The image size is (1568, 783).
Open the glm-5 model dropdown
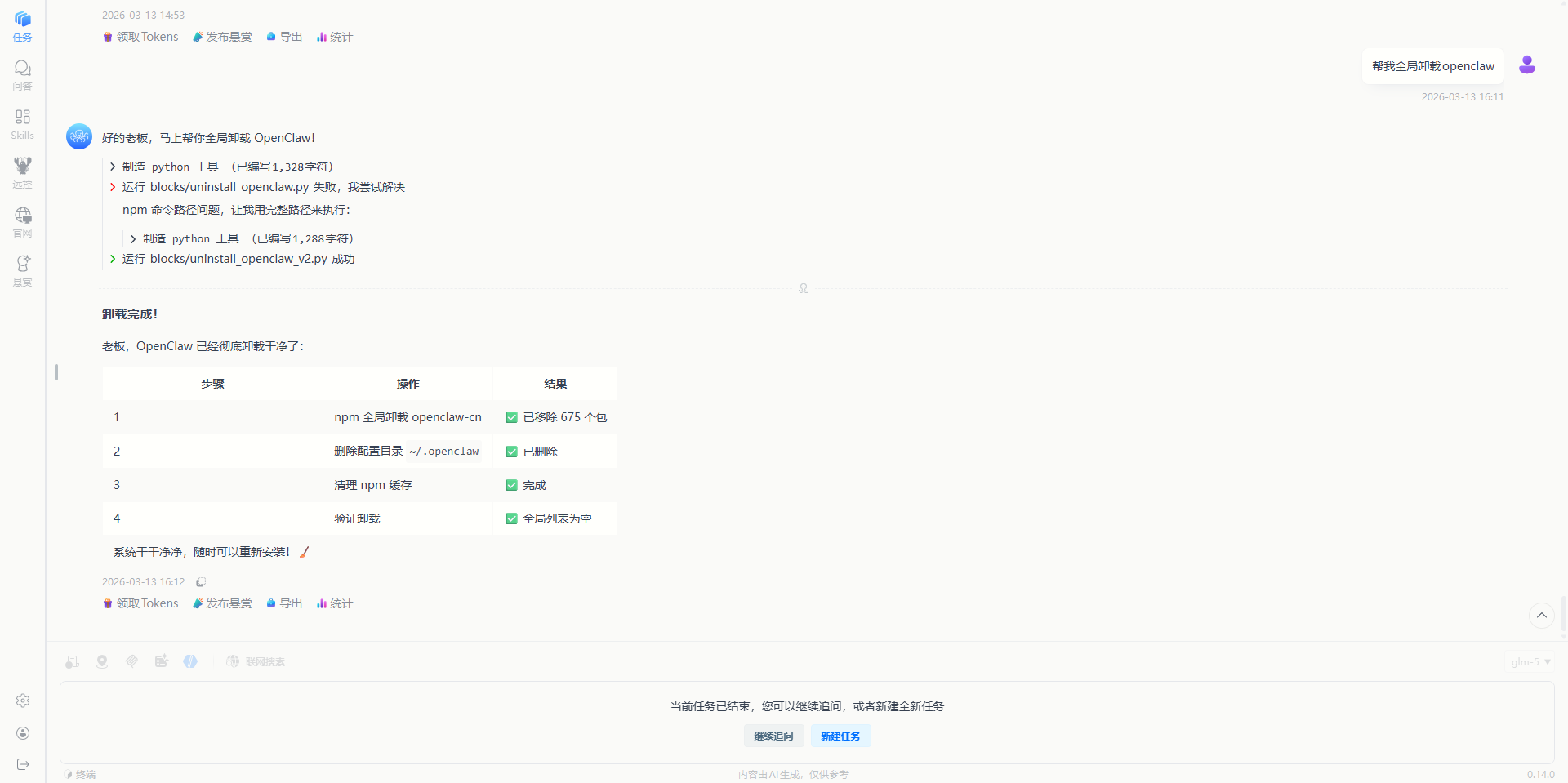point(1530,661)
